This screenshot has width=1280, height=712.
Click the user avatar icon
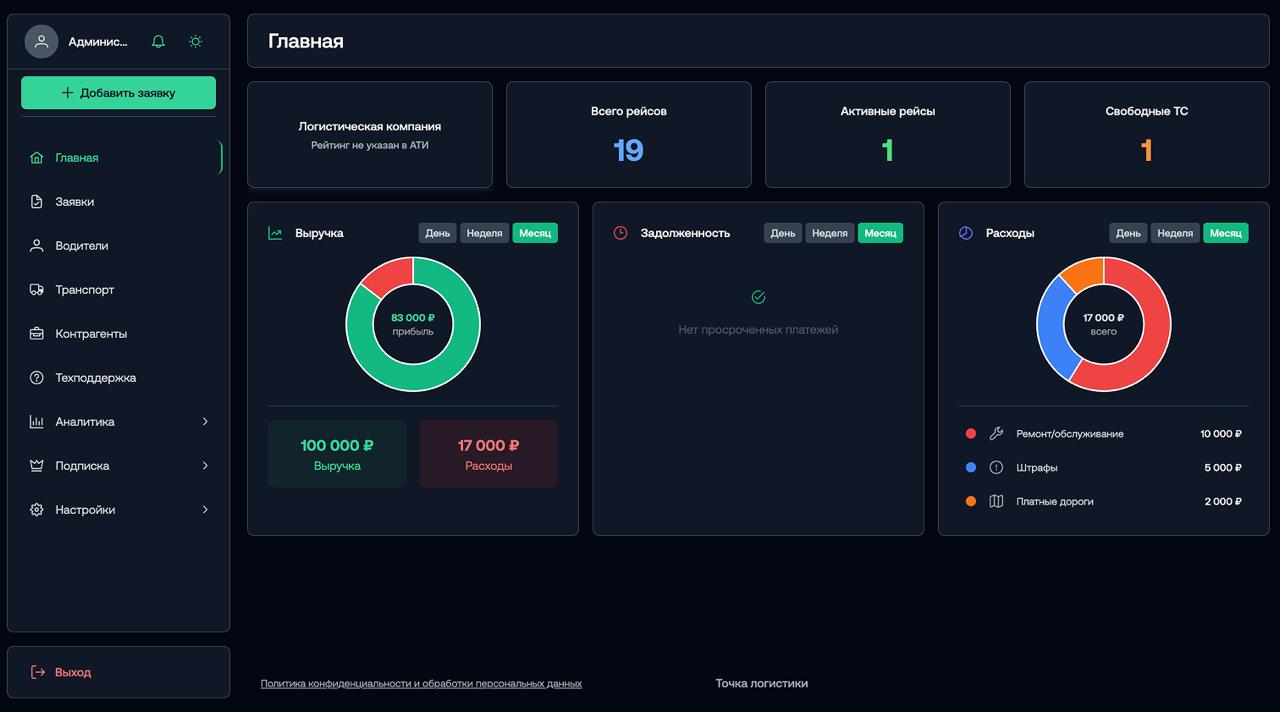(41, 42)
